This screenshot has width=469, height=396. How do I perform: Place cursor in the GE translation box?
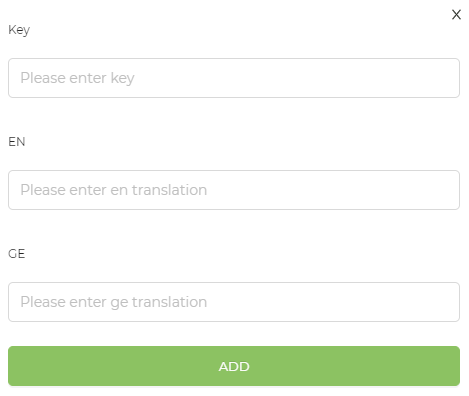234,302
